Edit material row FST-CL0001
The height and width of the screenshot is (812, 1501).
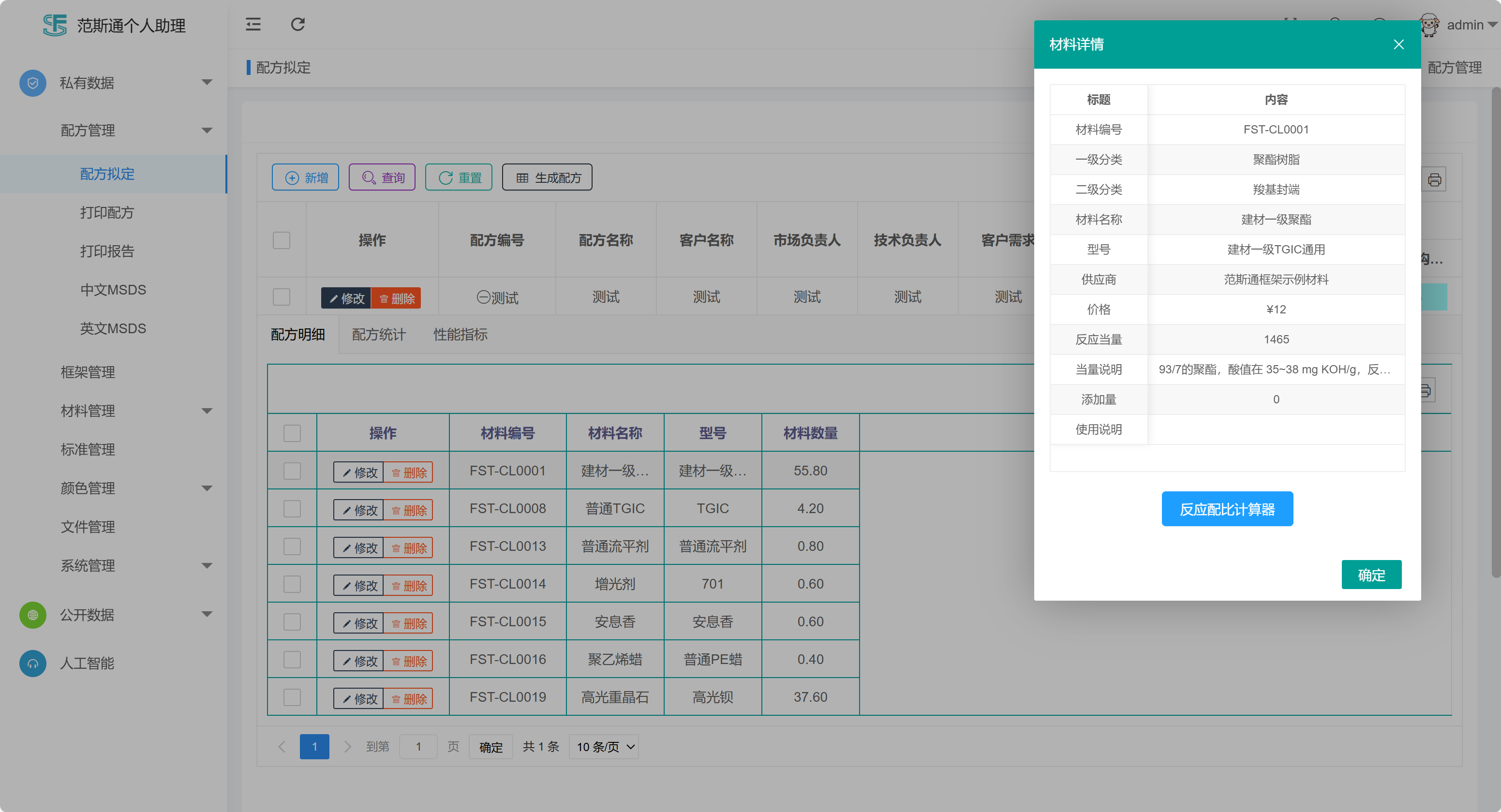click(x=359, y=472)
